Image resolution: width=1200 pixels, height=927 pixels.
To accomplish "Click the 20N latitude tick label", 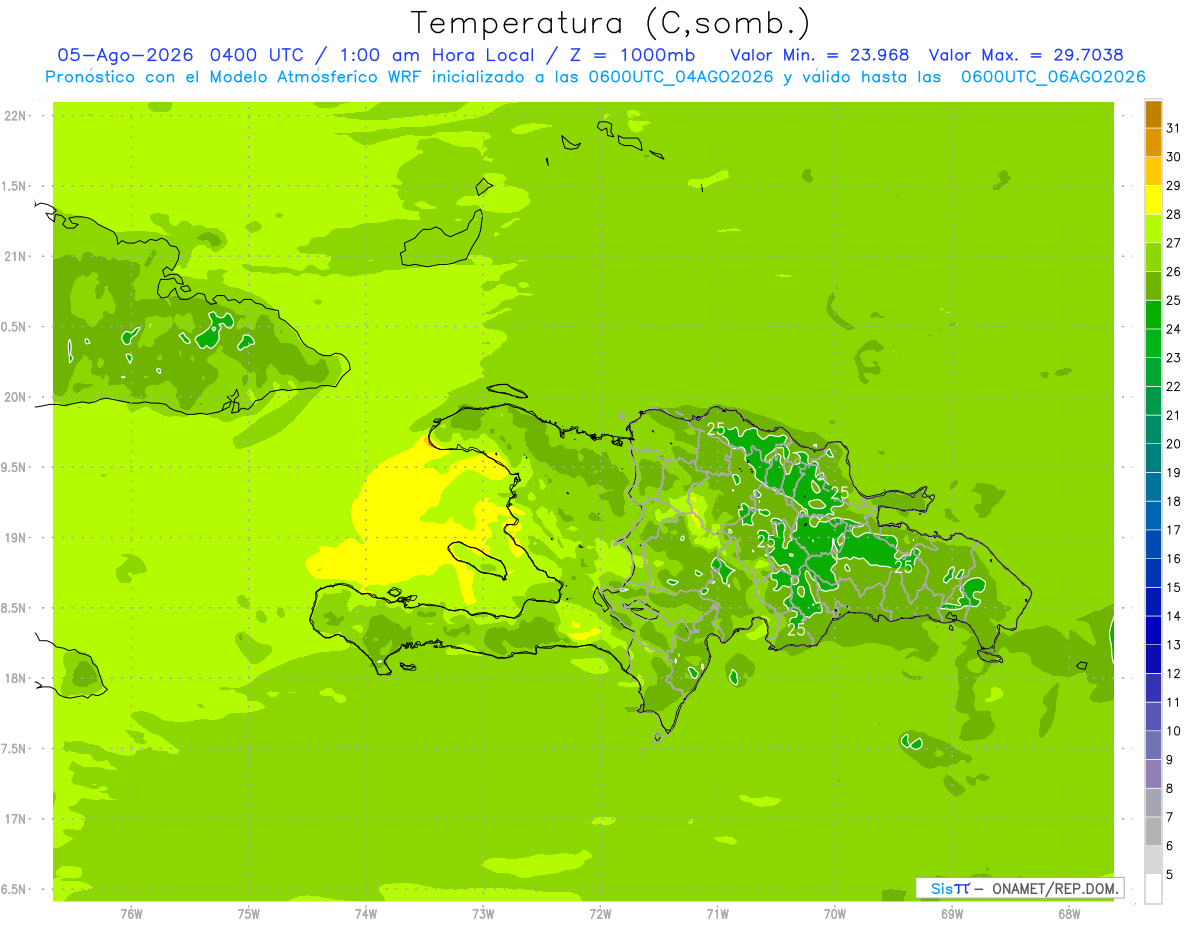I will (14, 397).
